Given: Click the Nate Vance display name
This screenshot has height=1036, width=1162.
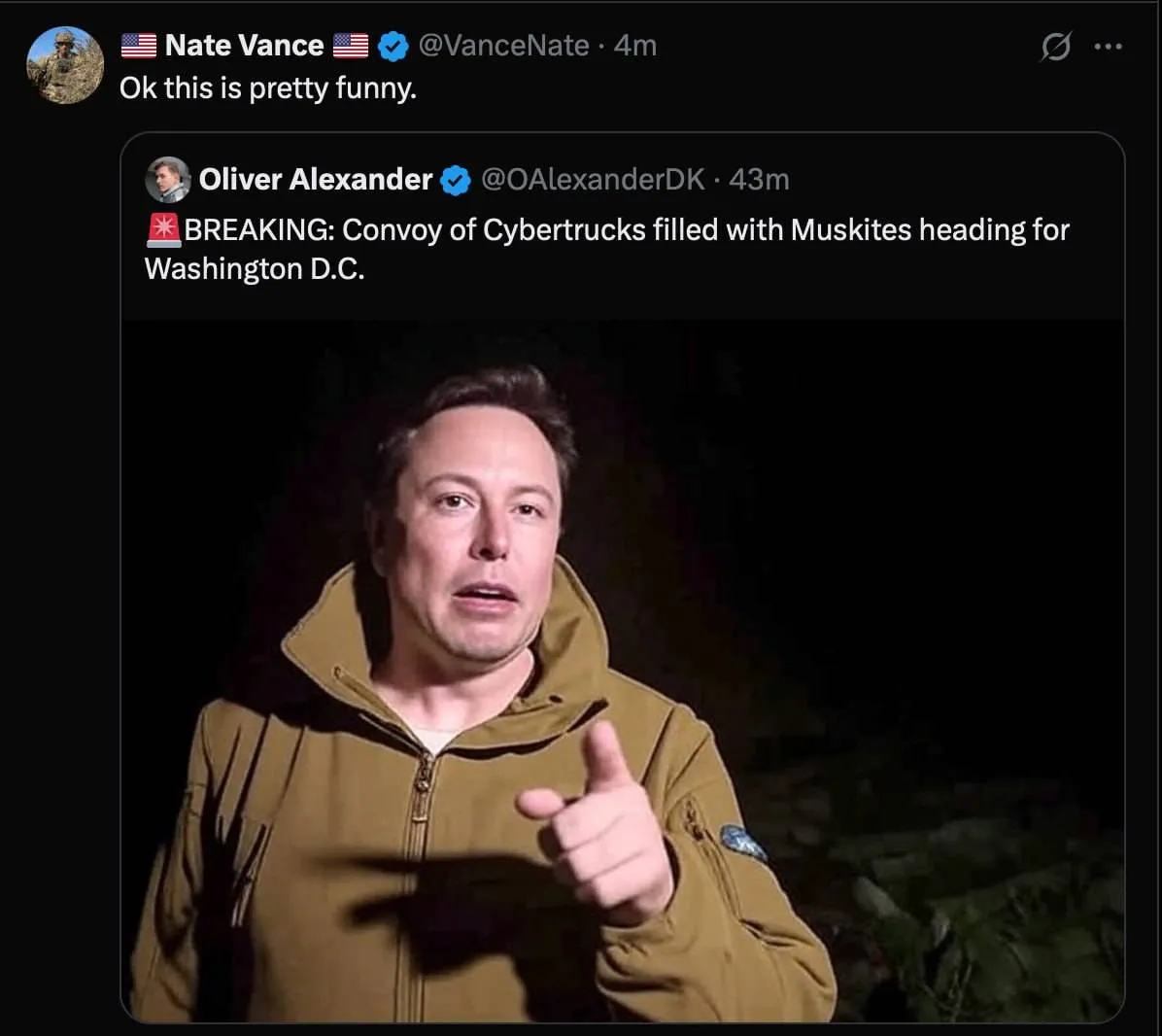Looking at the screenshot, I should (x=244, y=46).
